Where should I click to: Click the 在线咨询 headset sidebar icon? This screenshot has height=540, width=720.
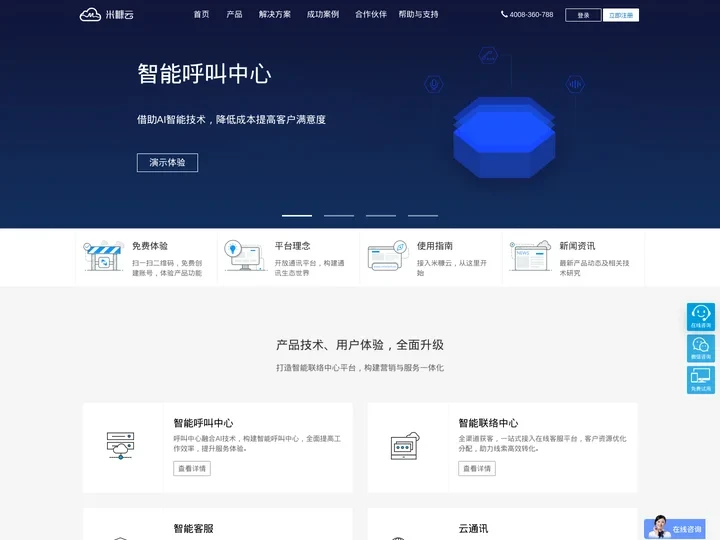click(x=701, y=316)
